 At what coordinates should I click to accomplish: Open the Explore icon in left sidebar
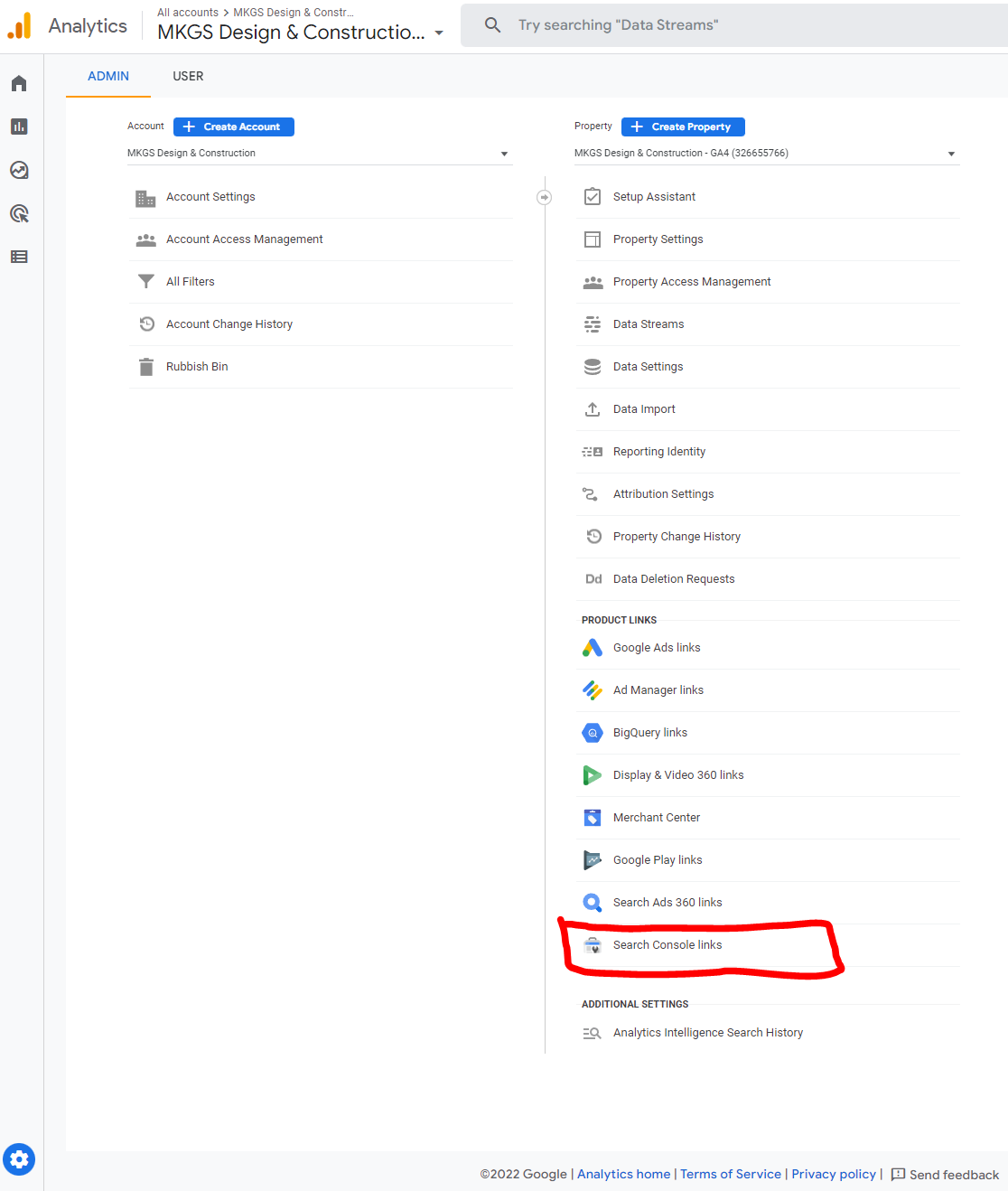point(19,170)
